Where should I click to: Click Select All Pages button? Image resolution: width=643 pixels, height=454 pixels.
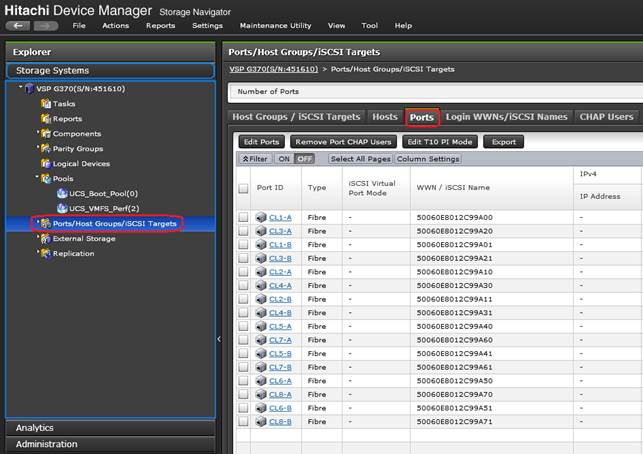point(361,159)
